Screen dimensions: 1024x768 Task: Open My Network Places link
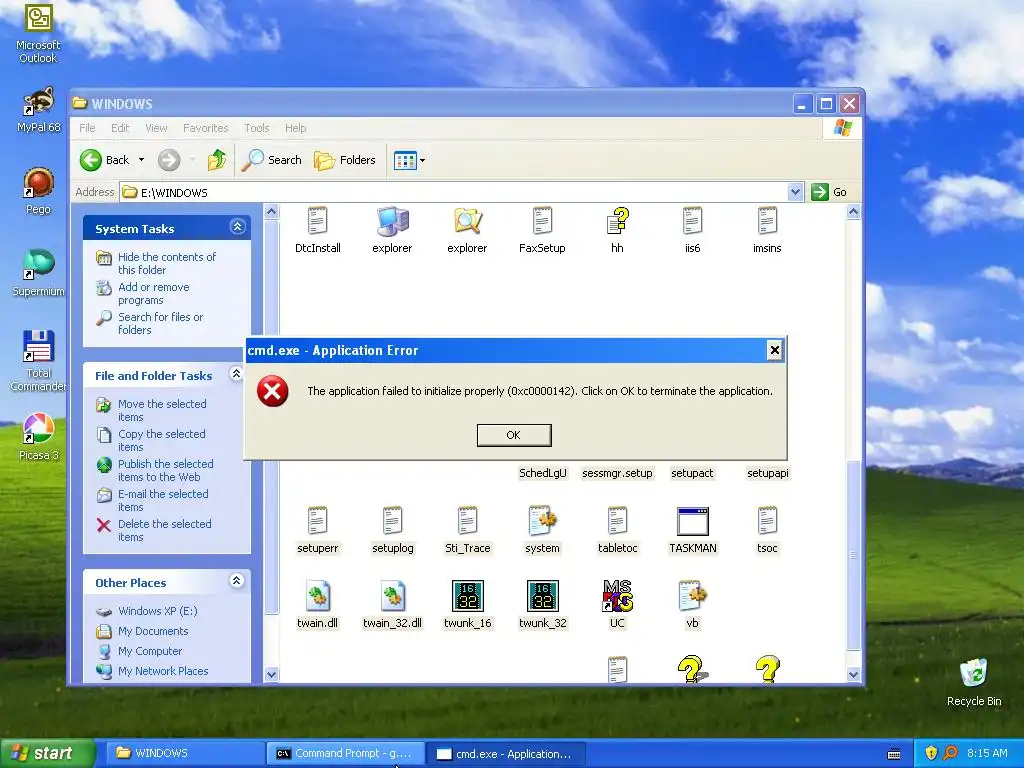point(163,671)
